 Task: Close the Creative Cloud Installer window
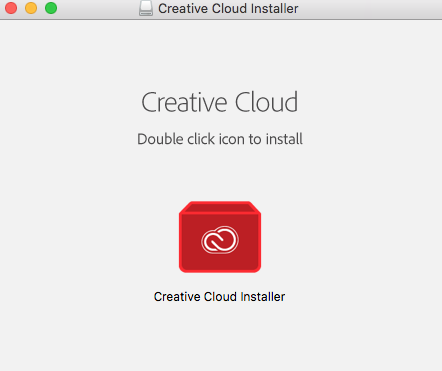(11, 8)
